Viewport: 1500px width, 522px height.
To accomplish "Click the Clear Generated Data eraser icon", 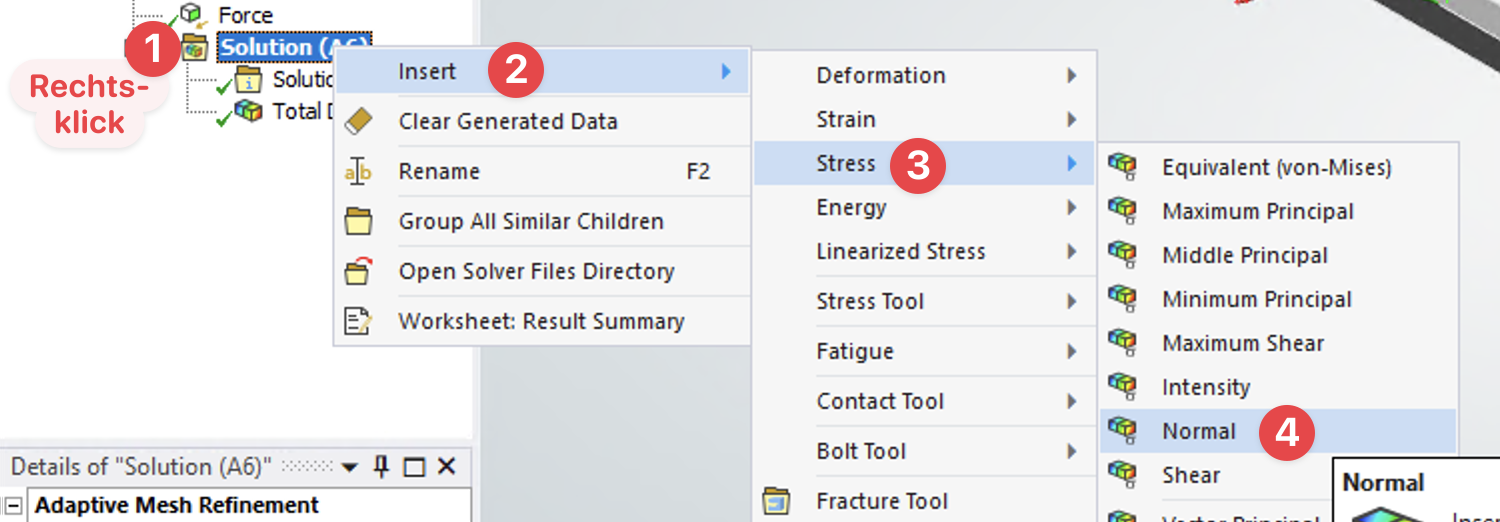I will (x=358, y=122).
